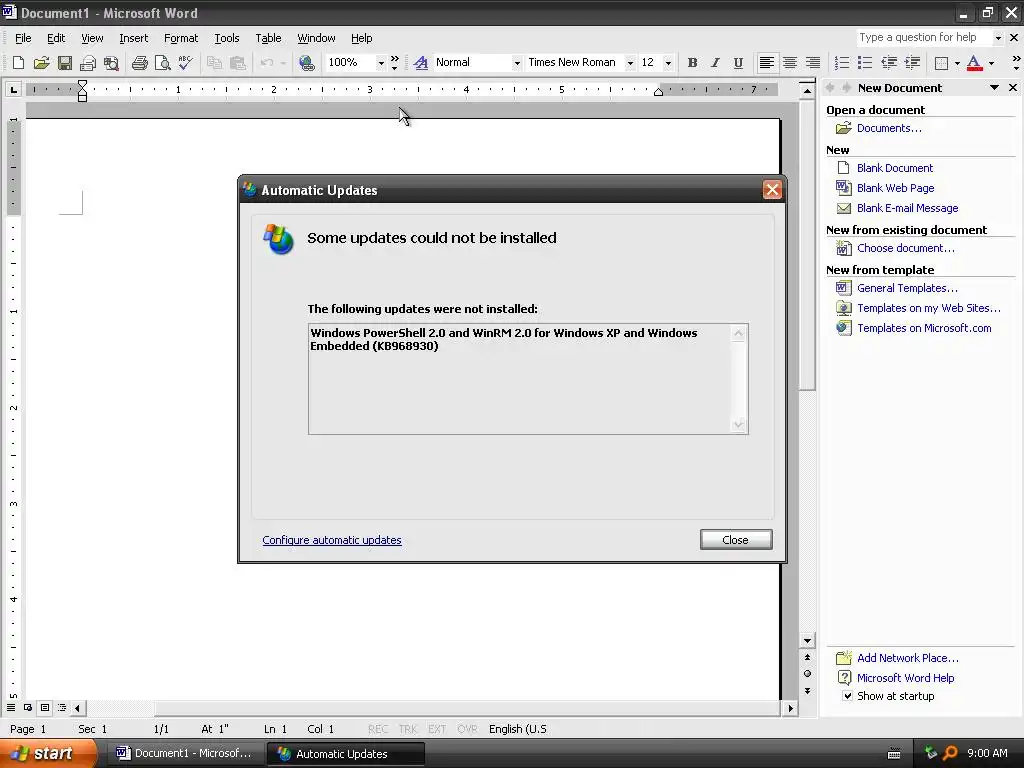Click the Numbering list icon
Image resolution: width=1024 pixels, height=768 pixels.
click(x=842, y=63)
